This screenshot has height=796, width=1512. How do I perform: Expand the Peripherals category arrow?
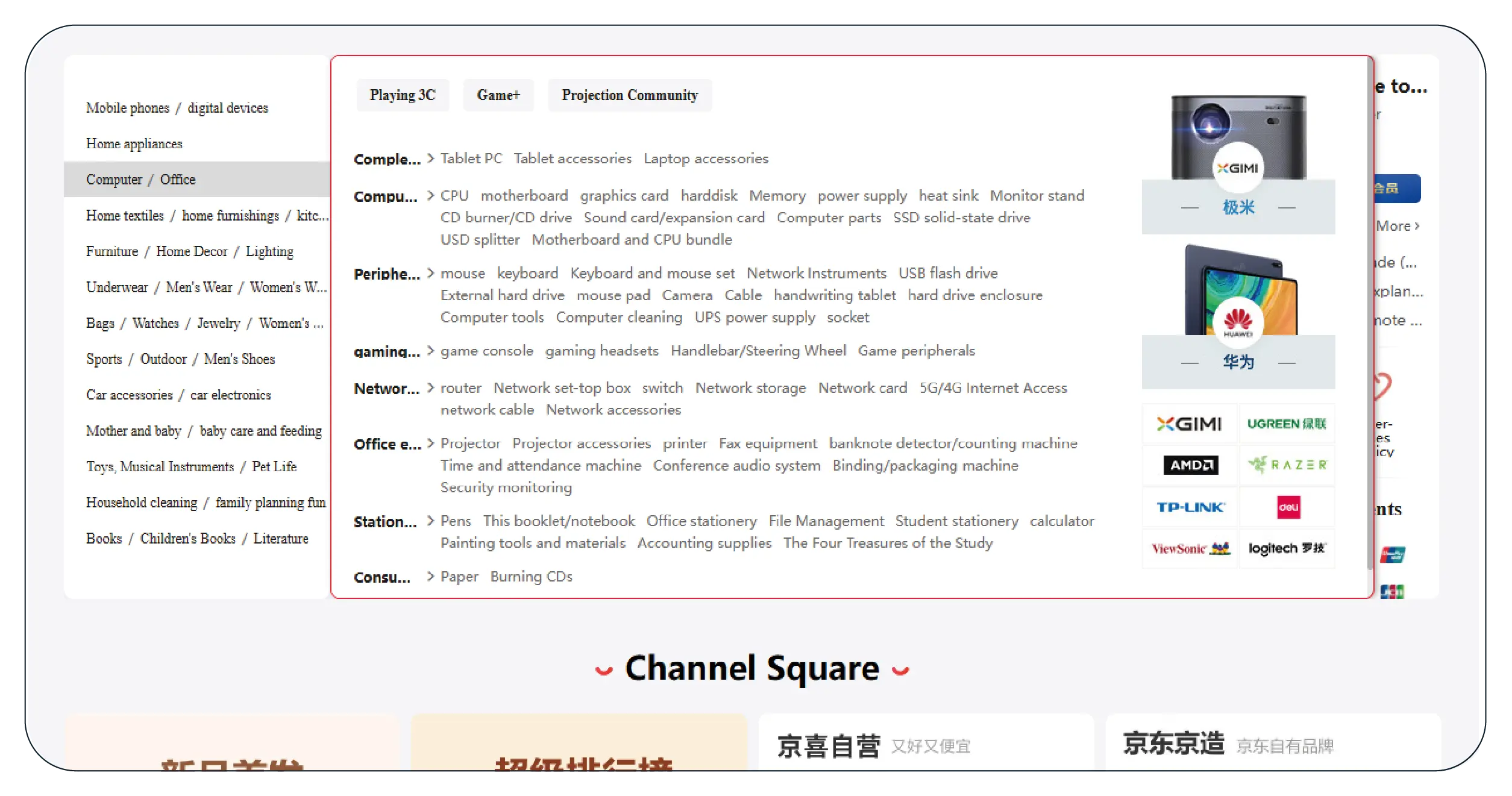430,273
